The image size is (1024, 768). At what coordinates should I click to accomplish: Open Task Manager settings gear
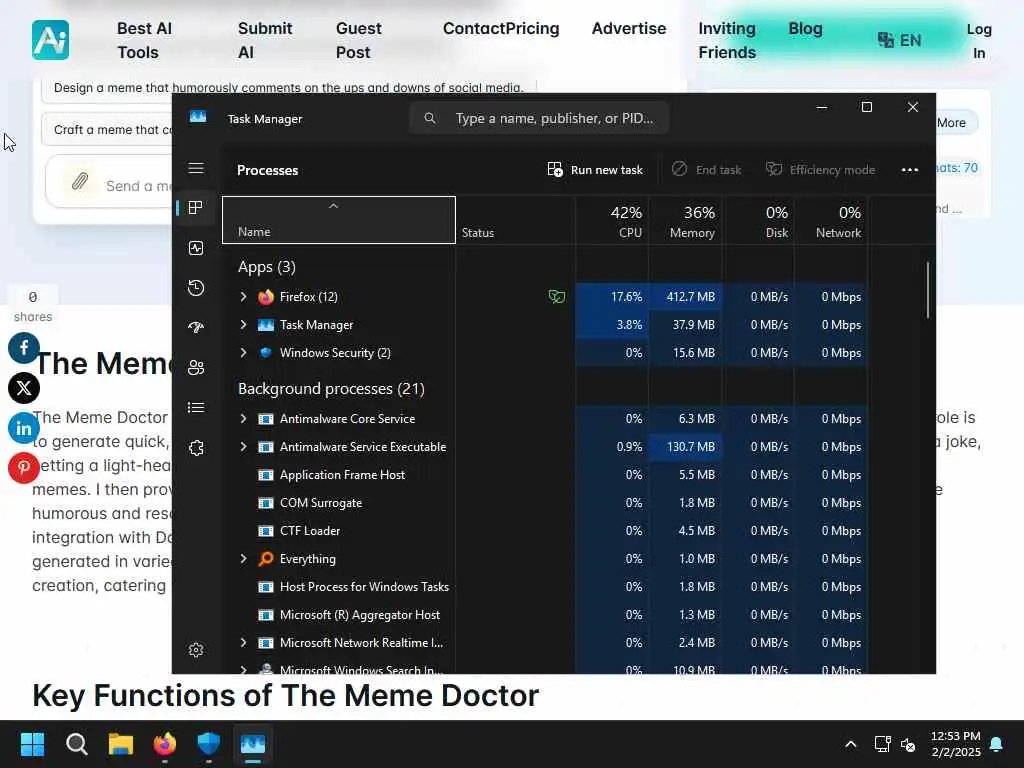[x=196, y=650]
